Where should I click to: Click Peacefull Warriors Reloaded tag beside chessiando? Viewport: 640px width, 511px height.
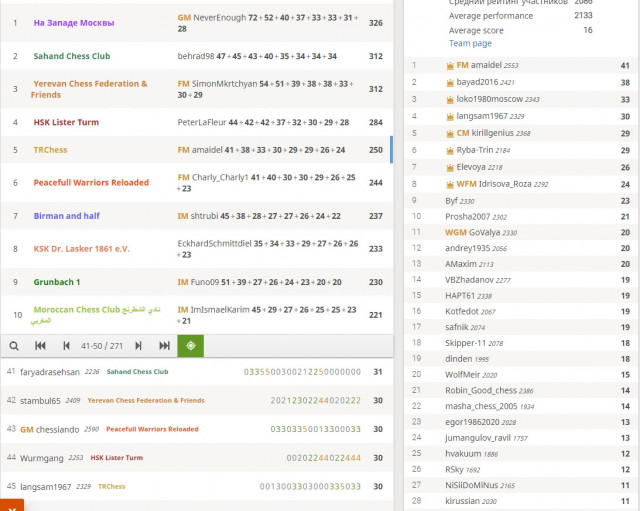pyautogui.click(x=152, y=429)
